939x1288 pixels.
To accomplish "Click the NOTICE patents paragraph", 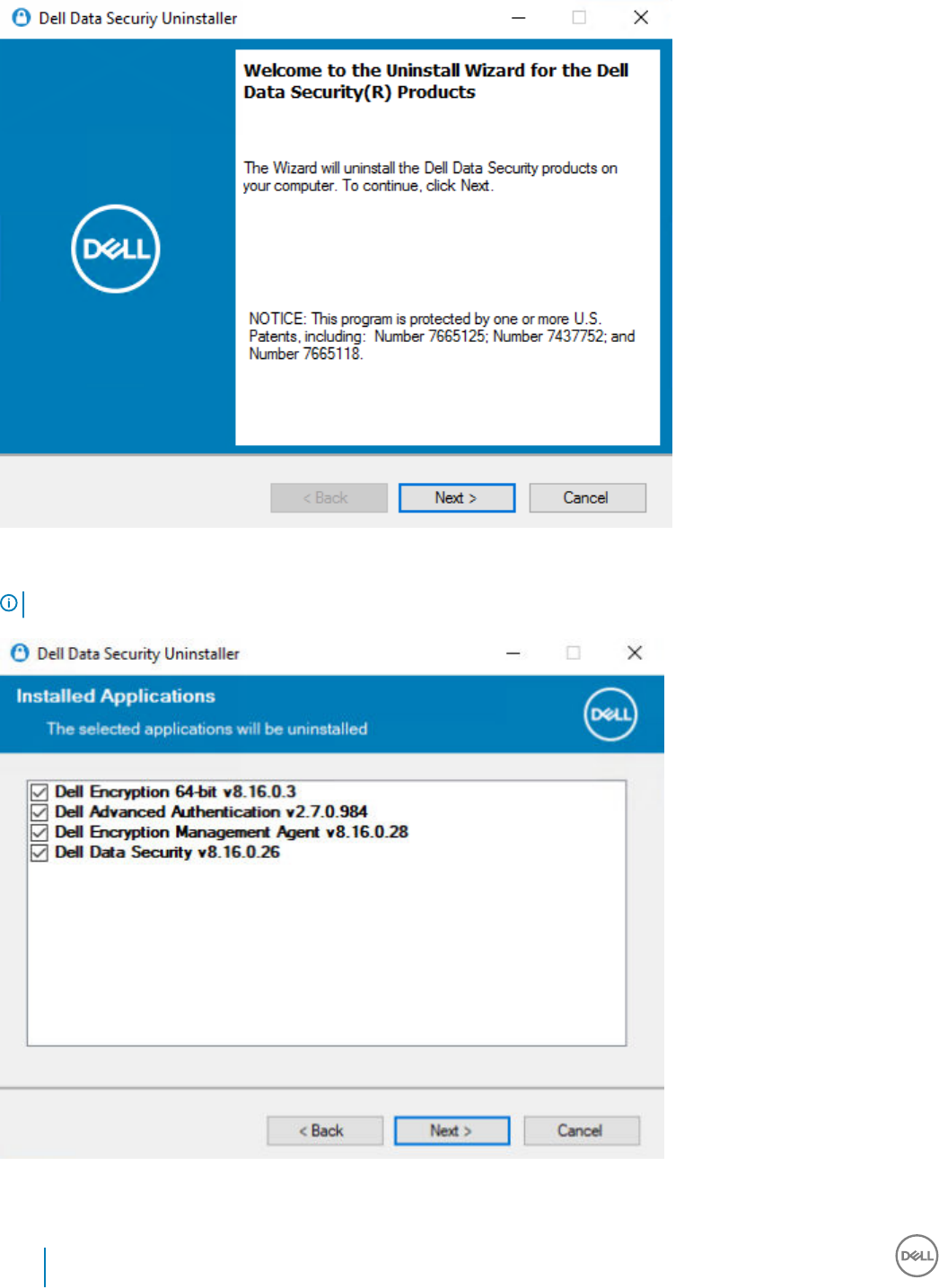I will pyautogui.click(x=442, y=337).
